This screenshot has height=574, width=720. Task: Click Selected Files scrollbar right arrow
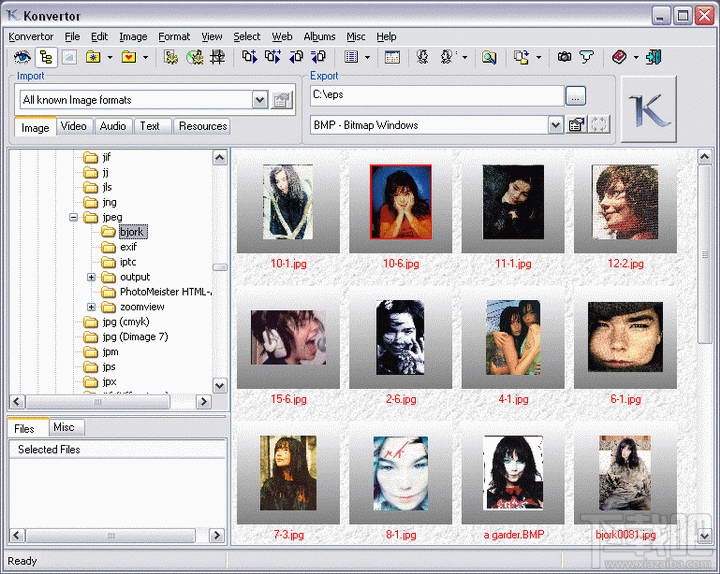217,535
